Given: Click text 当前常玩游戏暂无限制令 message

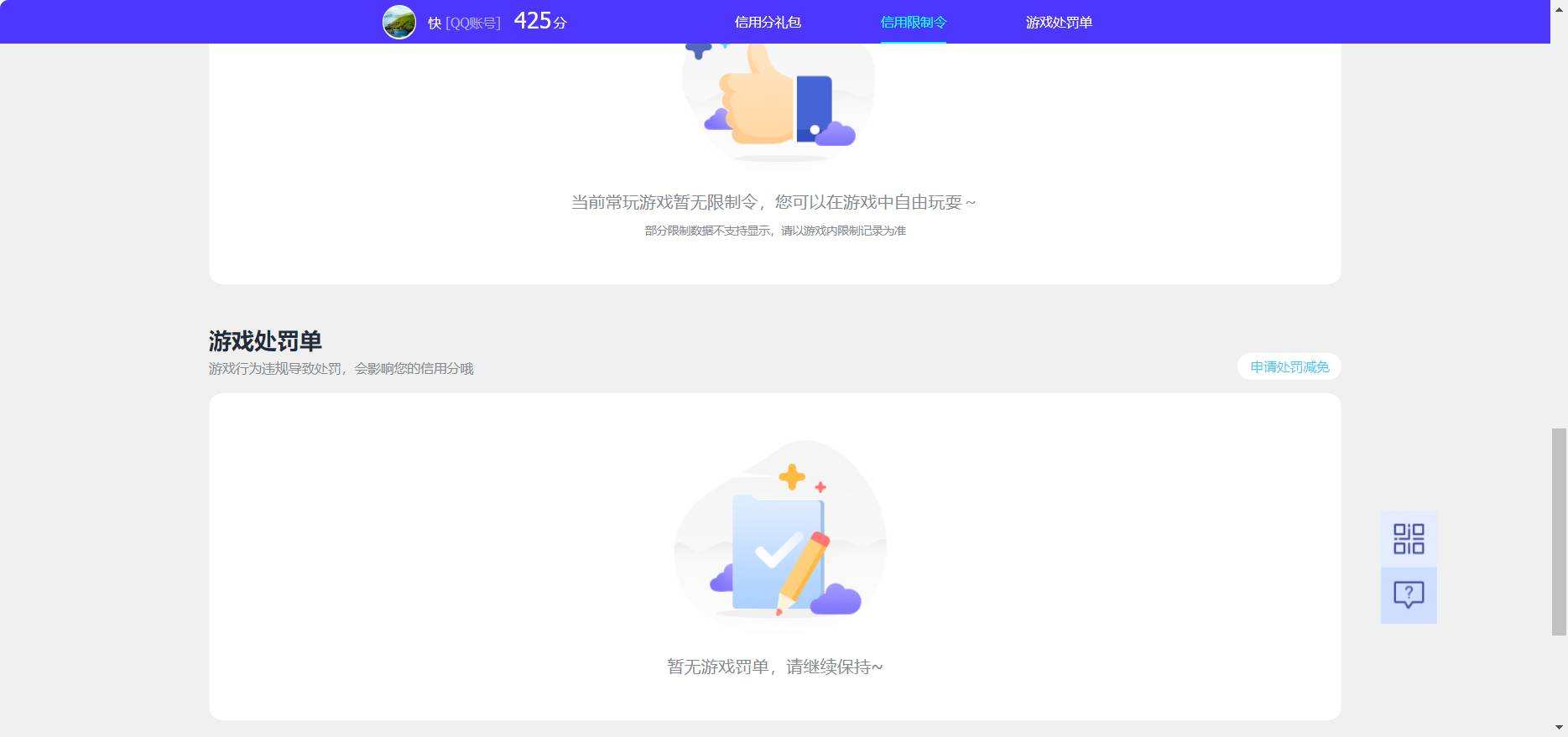Looking at the screenshot, I should pos(774,202).
